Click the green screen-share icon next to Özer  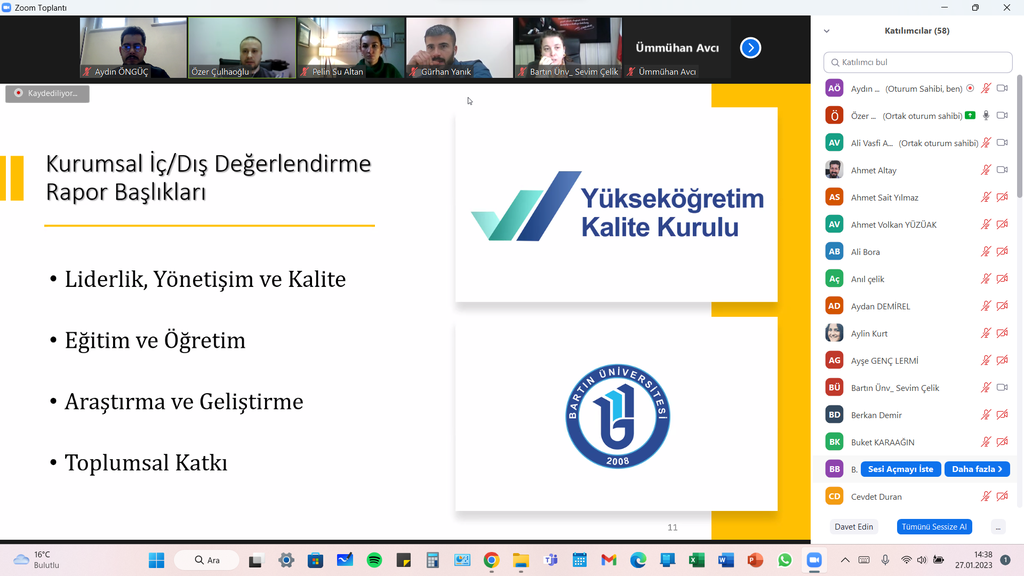[970, 116]
